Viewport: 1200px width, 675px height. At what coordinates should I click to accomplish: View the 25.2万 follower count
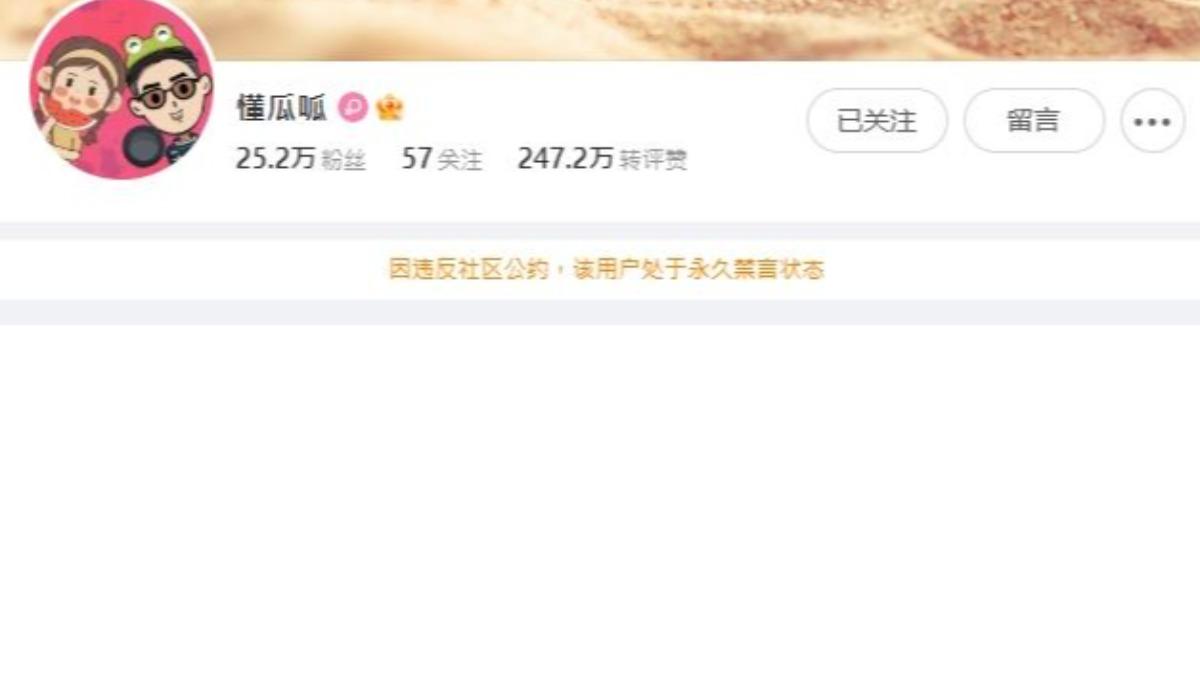click(275, 159)
